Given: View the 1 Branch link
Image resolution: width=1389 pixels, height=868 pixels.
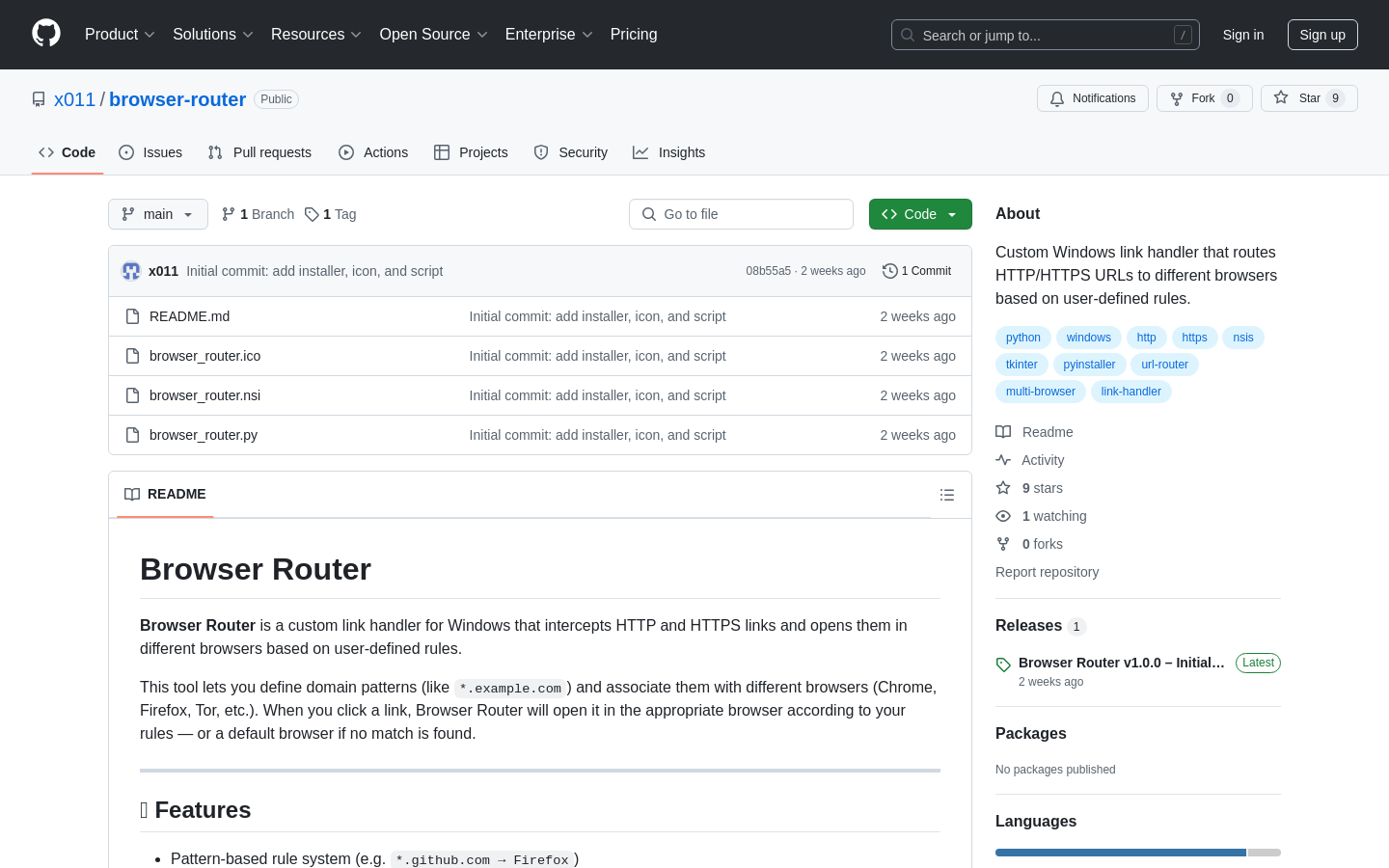Looking at the screenshot, I should click(259, 214).
